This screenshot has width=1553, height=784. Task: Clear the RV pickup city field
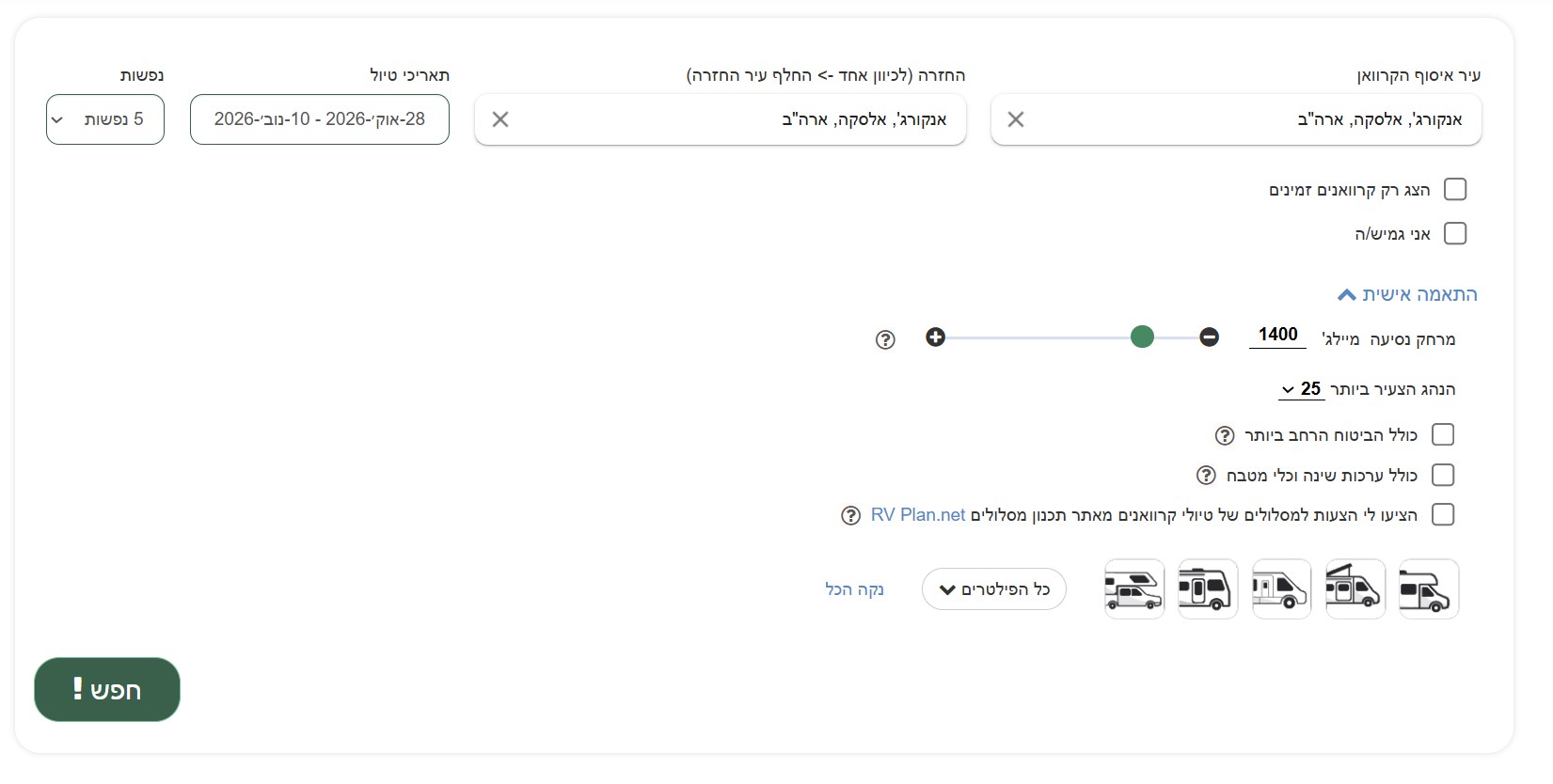(x=1016, y=119)
